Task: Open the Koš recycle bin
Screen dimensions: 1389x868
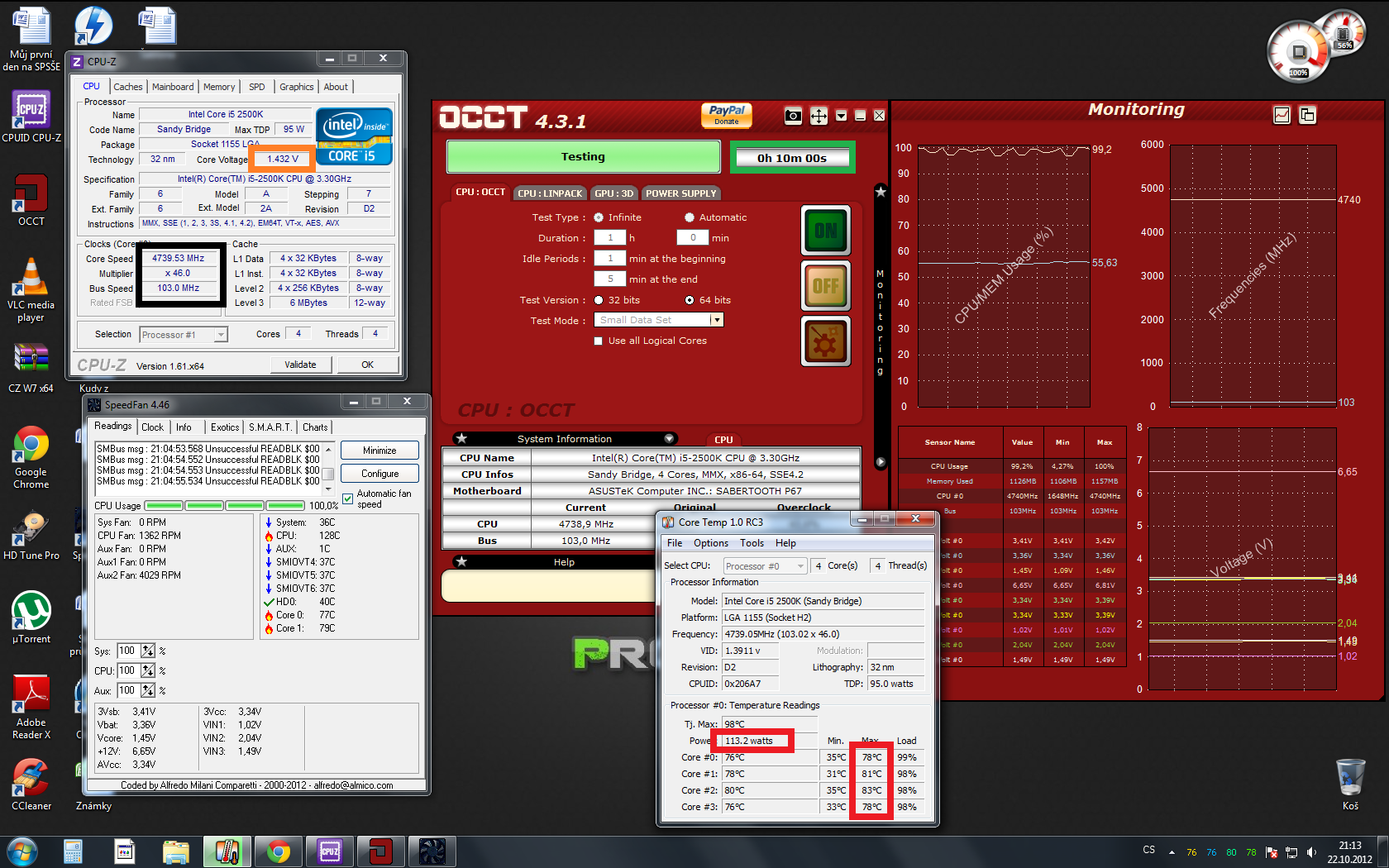Action: [1350, 785]
